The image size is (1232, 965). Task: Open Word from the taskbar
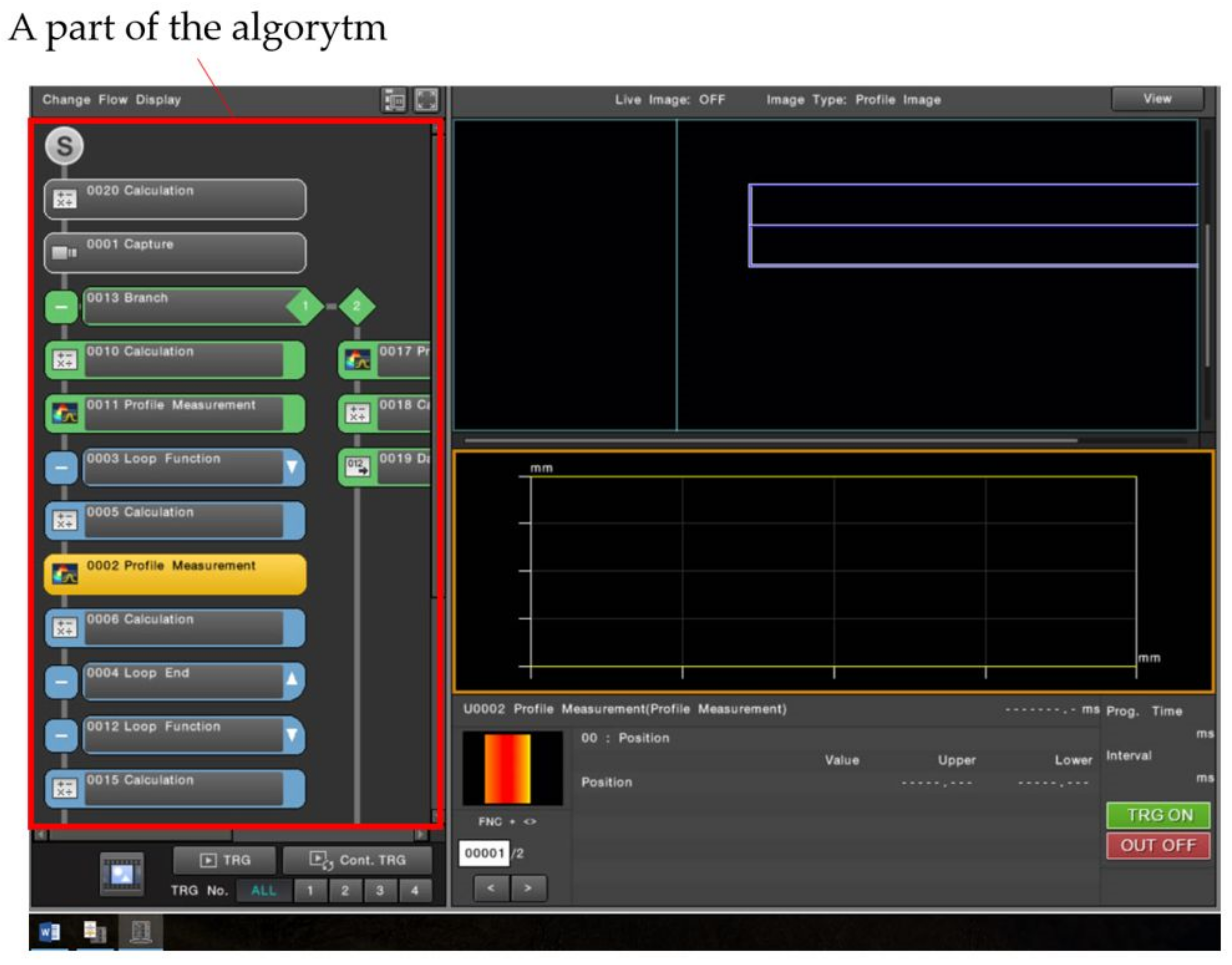click(x=50, y=932)
